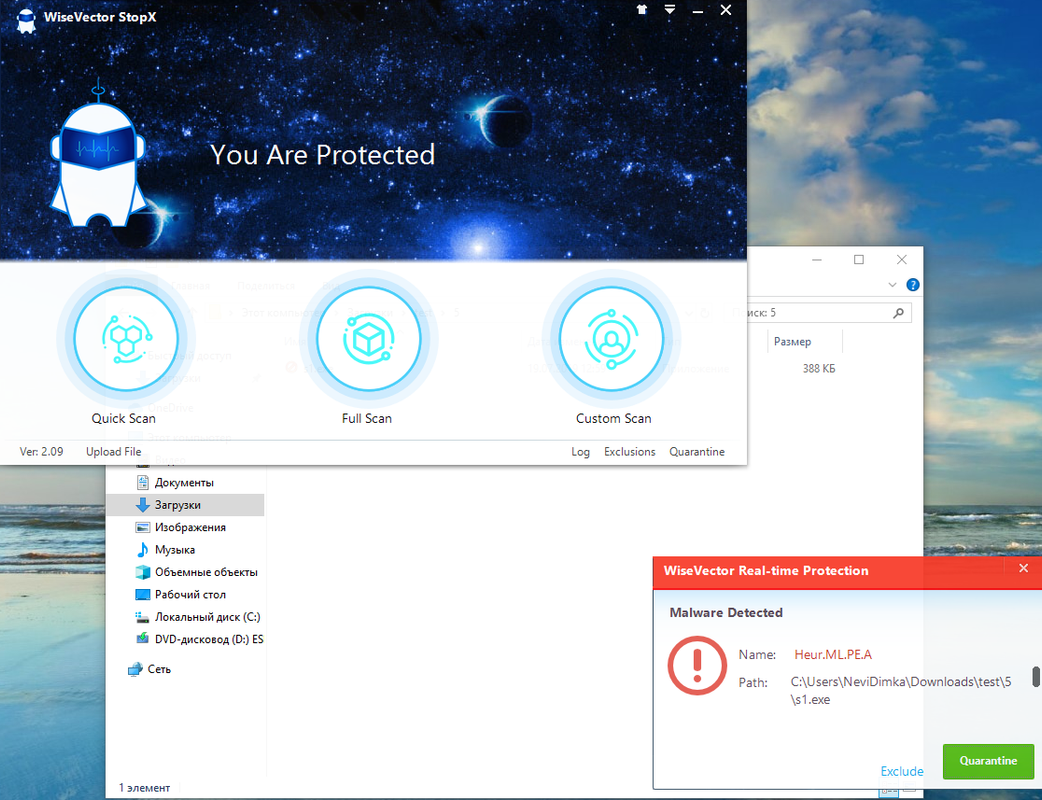Click the 388 КБ file size cell

(x=819, y=369)
